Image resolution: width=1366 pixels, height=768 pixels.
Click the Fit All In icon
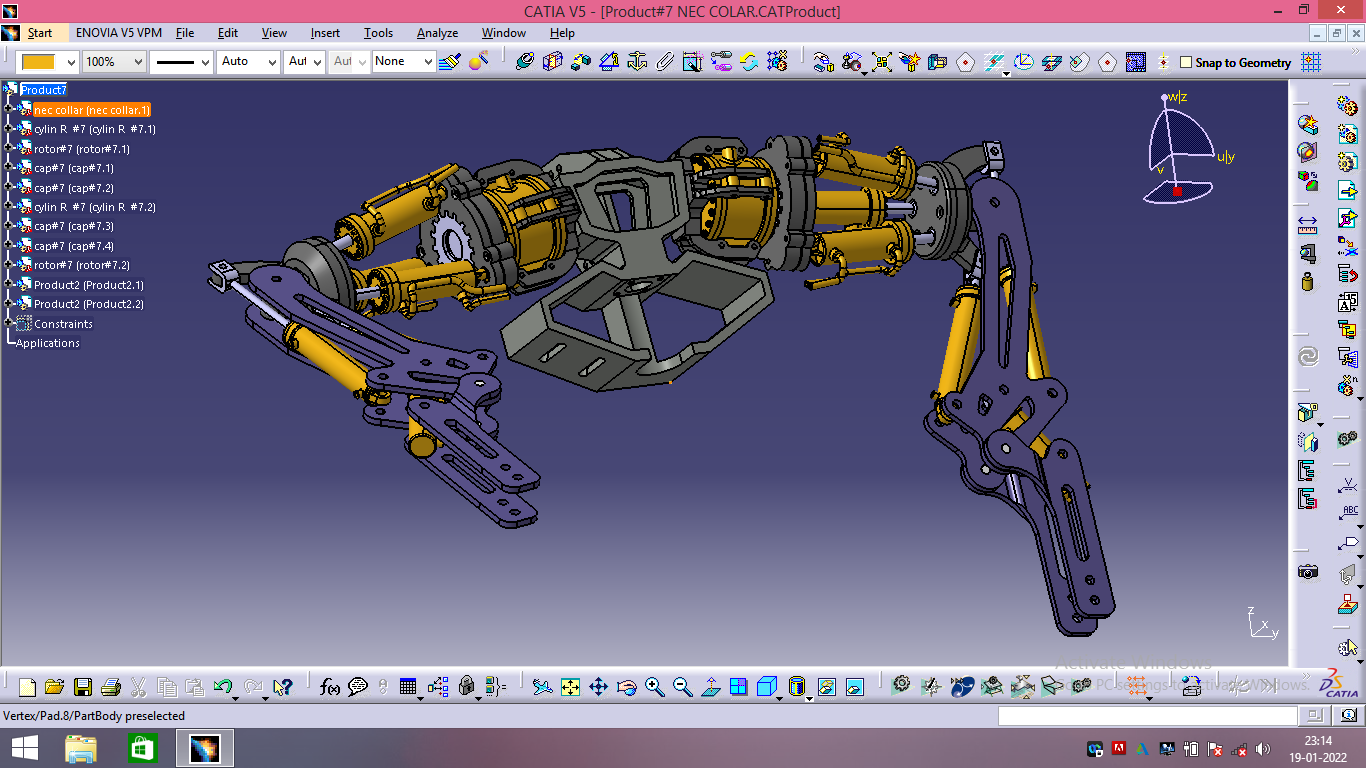[x=570, y=687]
